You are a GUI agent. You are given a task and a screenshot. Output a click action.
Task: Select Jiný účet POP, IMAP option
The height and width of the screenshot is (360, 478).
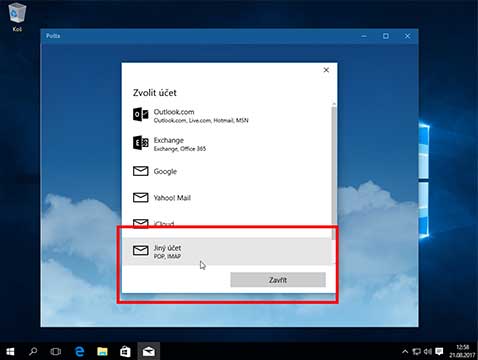point(227,251)
